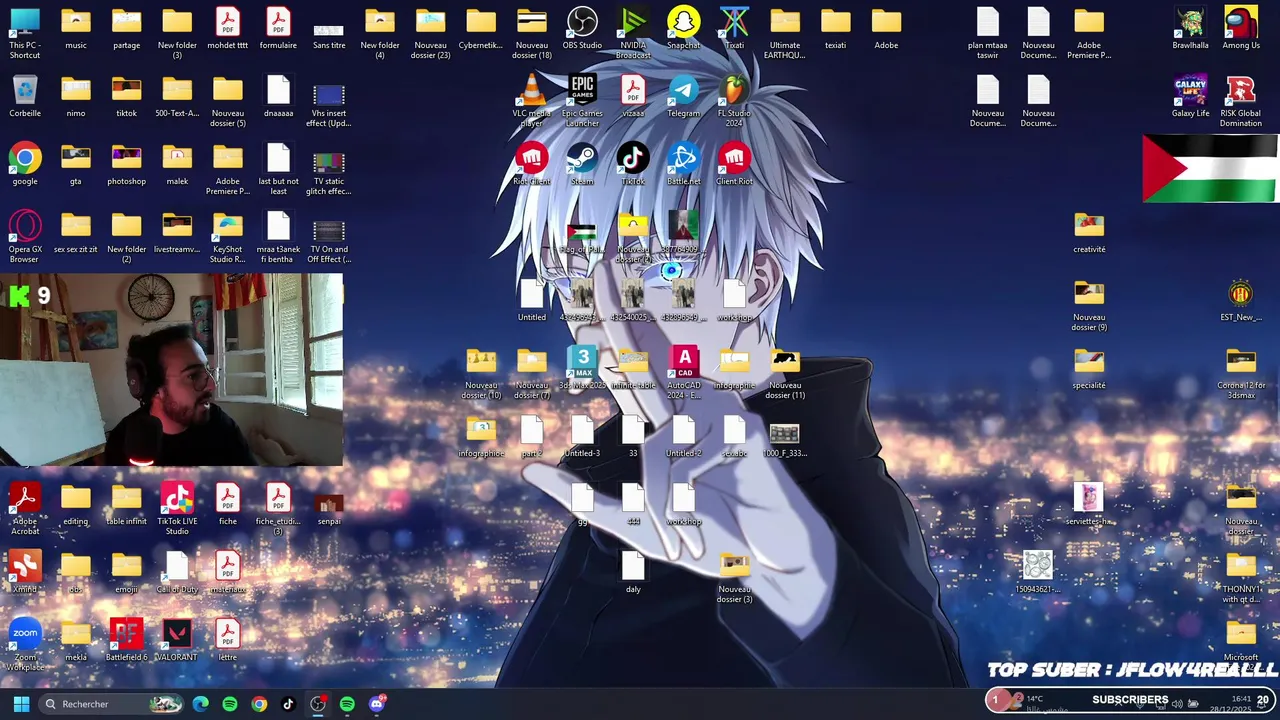Click the Rechercher taskbar search box
Image resolution: width=1280 pixels, height=720 pixels.
tap(110, 704)
